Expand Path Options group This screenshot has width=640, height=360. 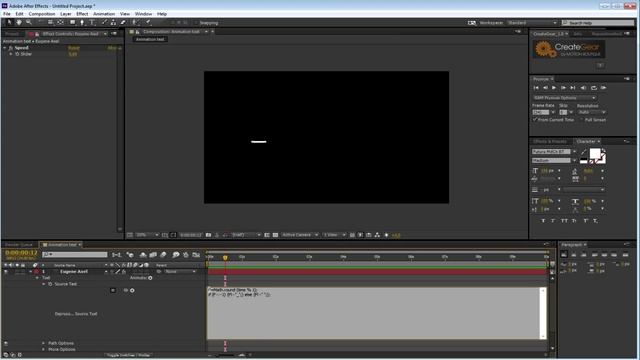tap(43, 343)
